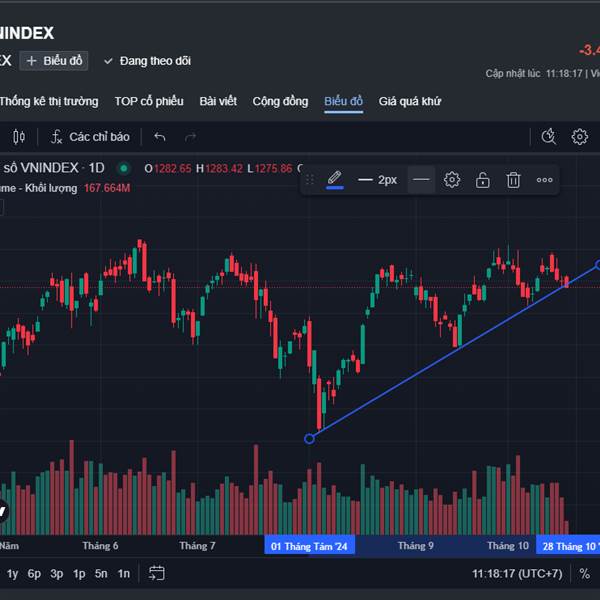Select the trend line end anchor point

coord(598,264)
